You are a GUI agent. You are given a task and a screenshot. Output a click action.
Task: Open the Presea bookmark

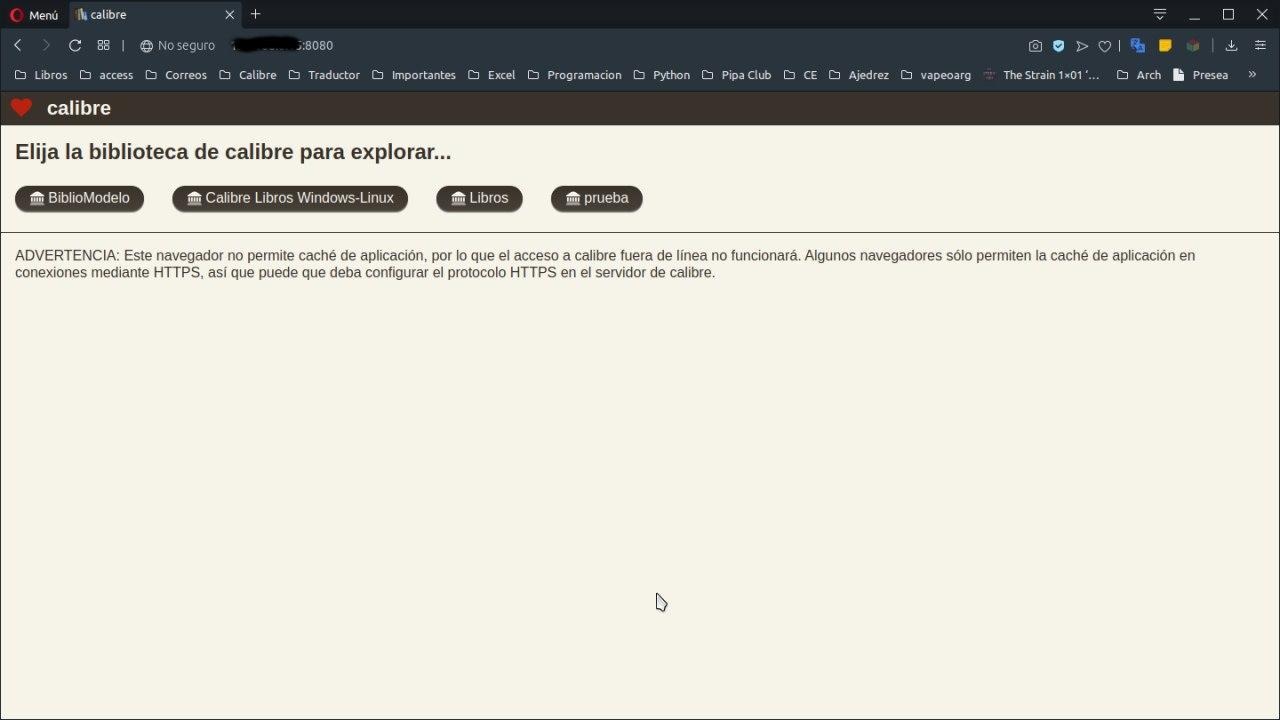[x=1200, y=75]
